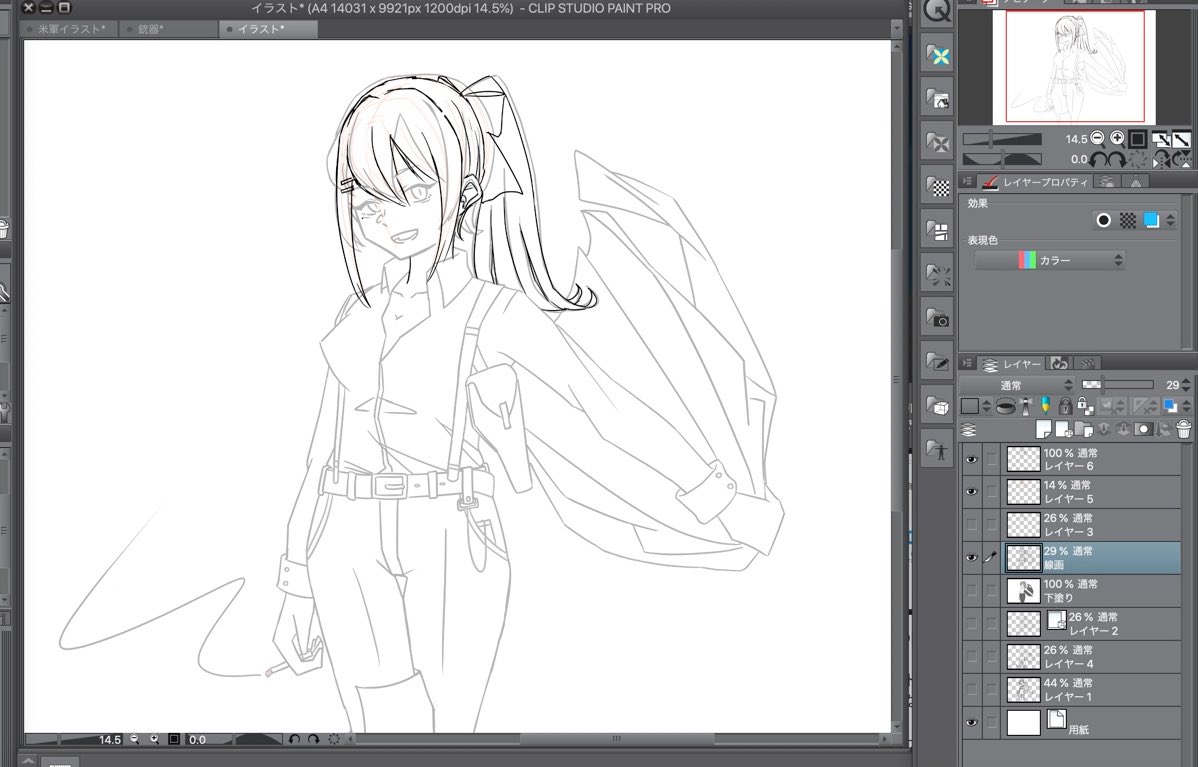Create new raster layer icon

click(1043, 429)
